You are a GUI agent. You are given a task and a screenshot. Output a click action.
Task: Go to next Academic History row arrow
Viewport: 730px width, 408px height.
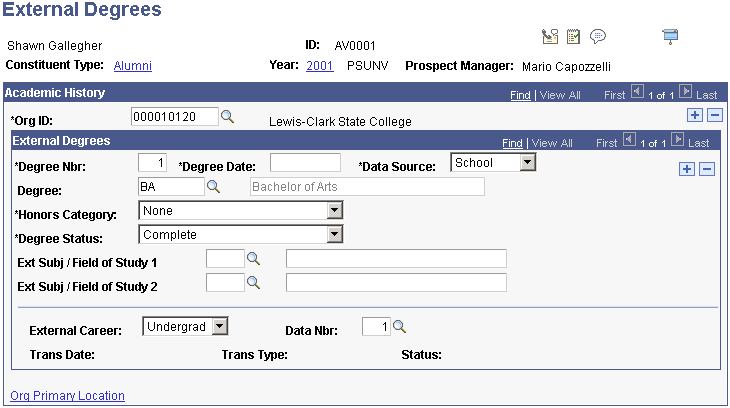[685, 91]
